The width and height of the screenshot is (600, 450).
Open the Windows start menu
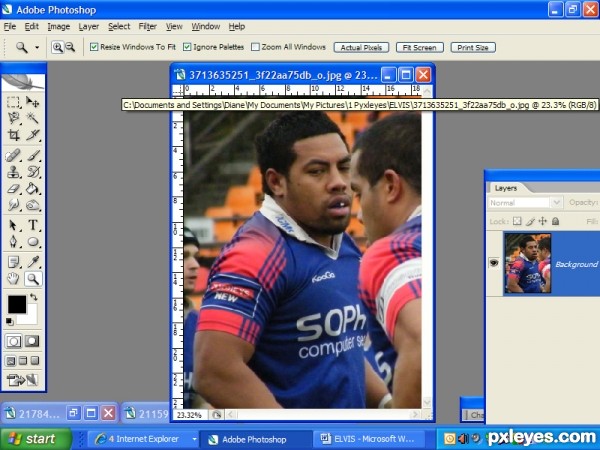point(36,439)
